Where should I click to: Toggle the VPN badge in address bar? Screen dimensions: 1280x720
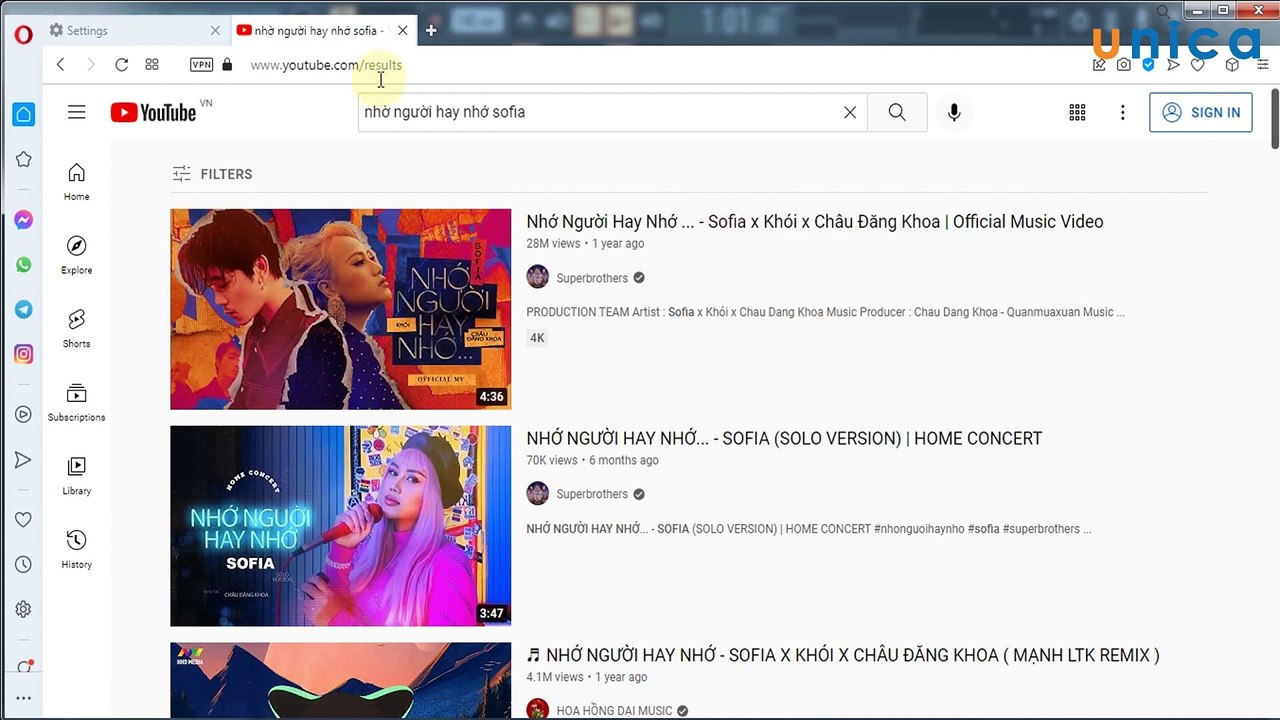click(201, 65)
